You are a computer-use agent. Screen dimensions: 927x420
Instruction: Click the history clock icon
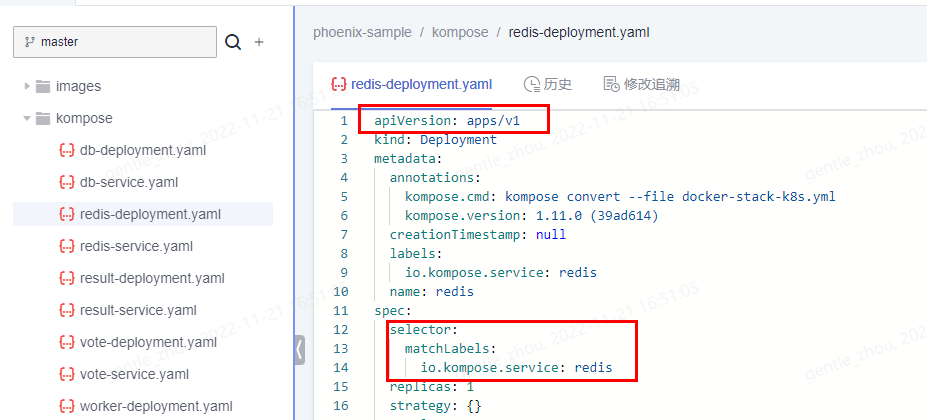click(x=532, y=84)
